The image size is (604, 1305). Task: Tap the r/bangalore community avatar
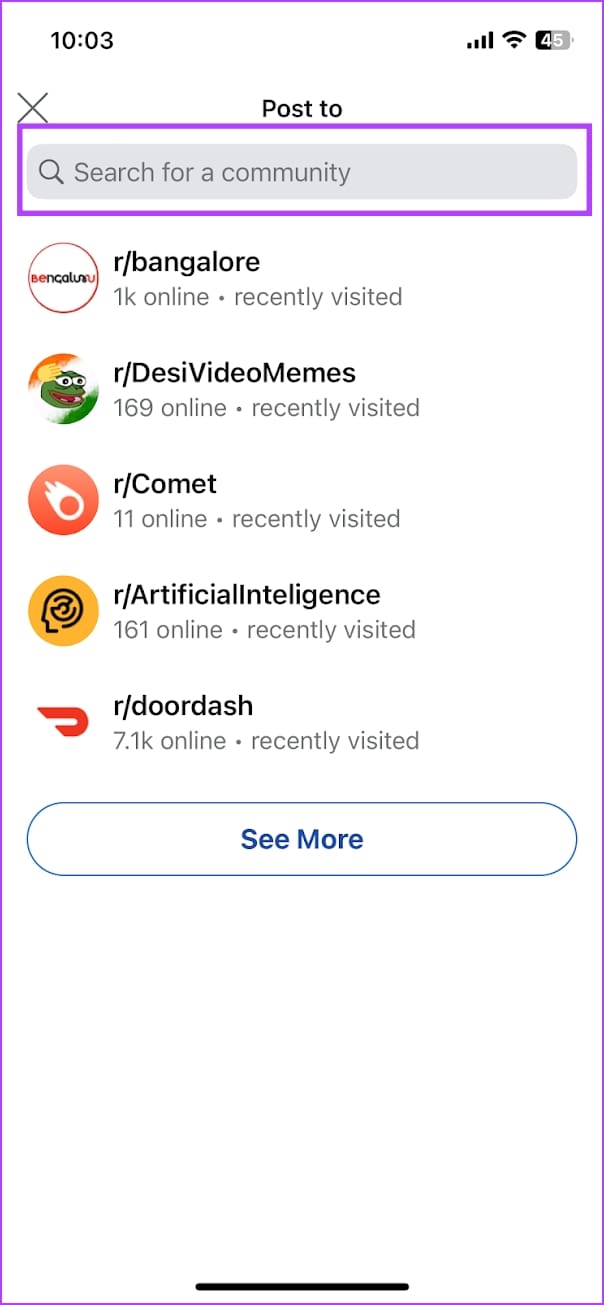click(63, 278)
